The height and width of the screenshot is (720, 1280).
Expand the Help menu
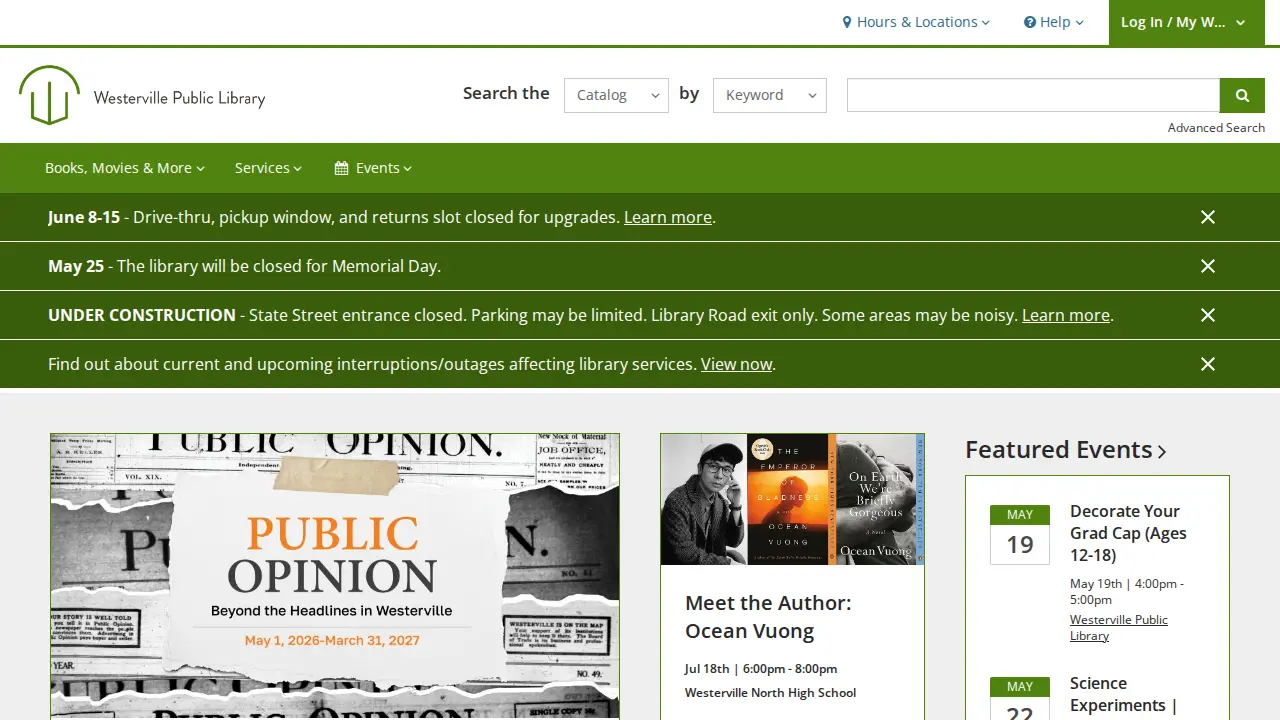[1054, 22]
